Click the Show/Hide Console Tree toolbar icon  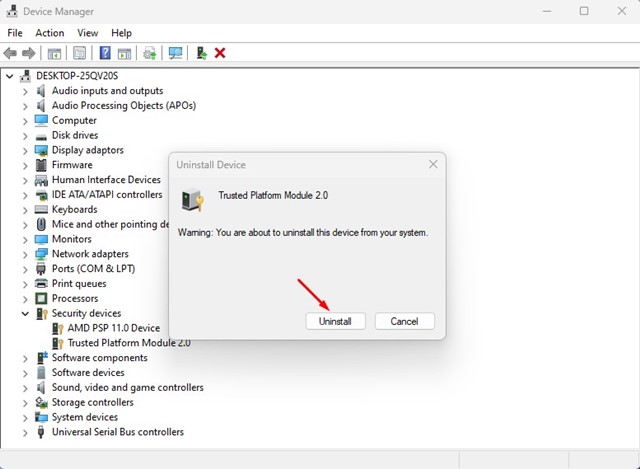(54, 53)
